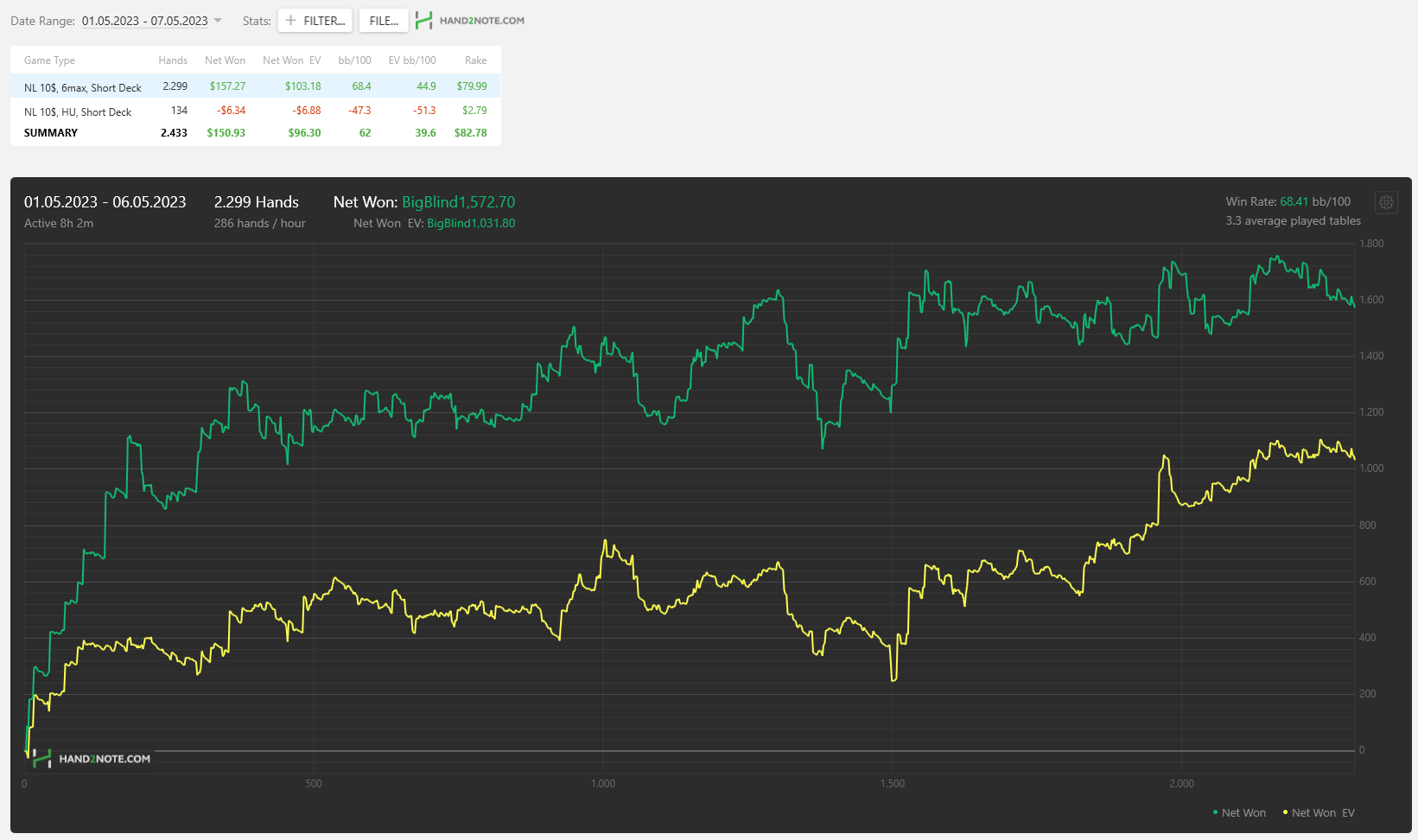Visit the HAND2NOTE.COM logo link in the toolbar
The image size is (1418, 840).
[470, 21]
